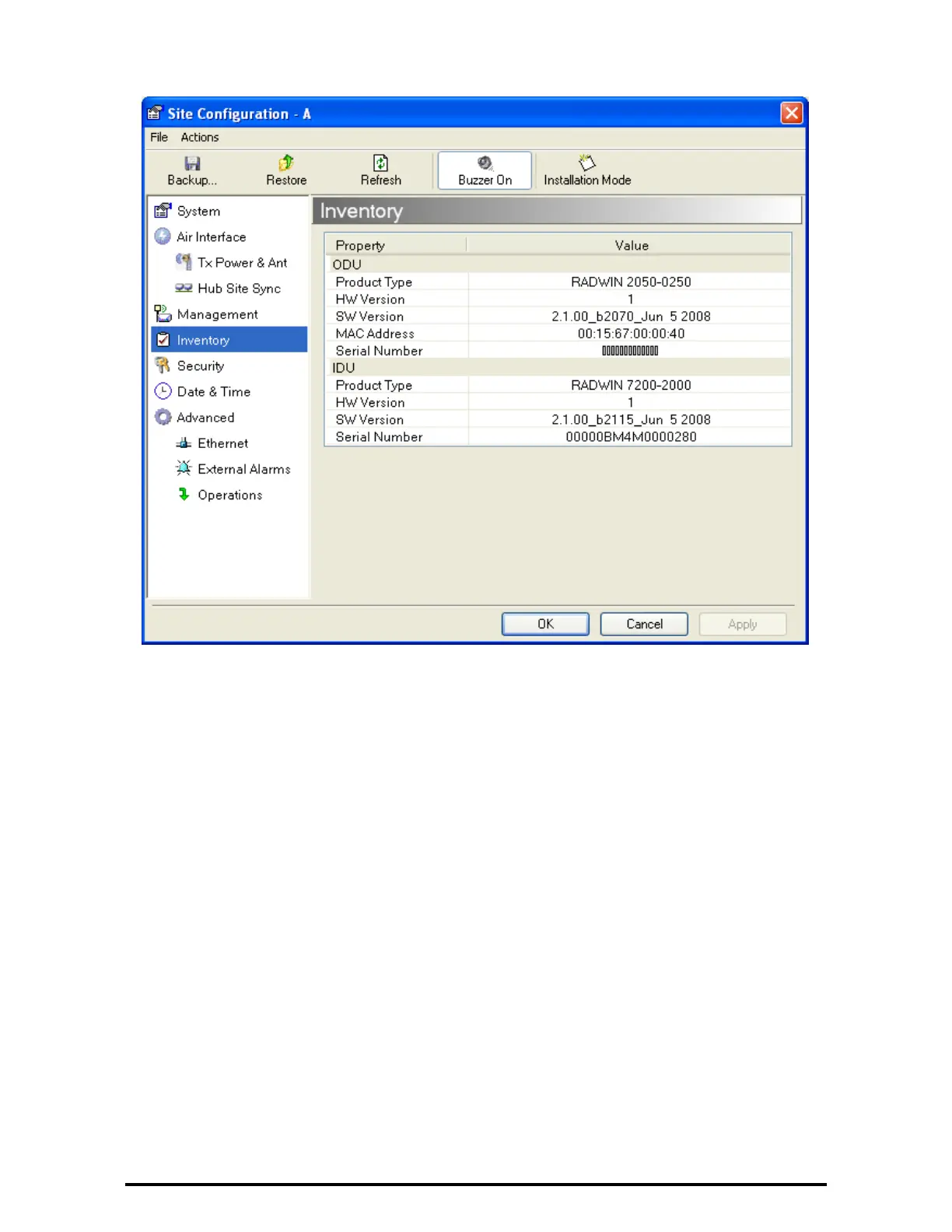Select Air Interface in the tree

coord(211,237)
